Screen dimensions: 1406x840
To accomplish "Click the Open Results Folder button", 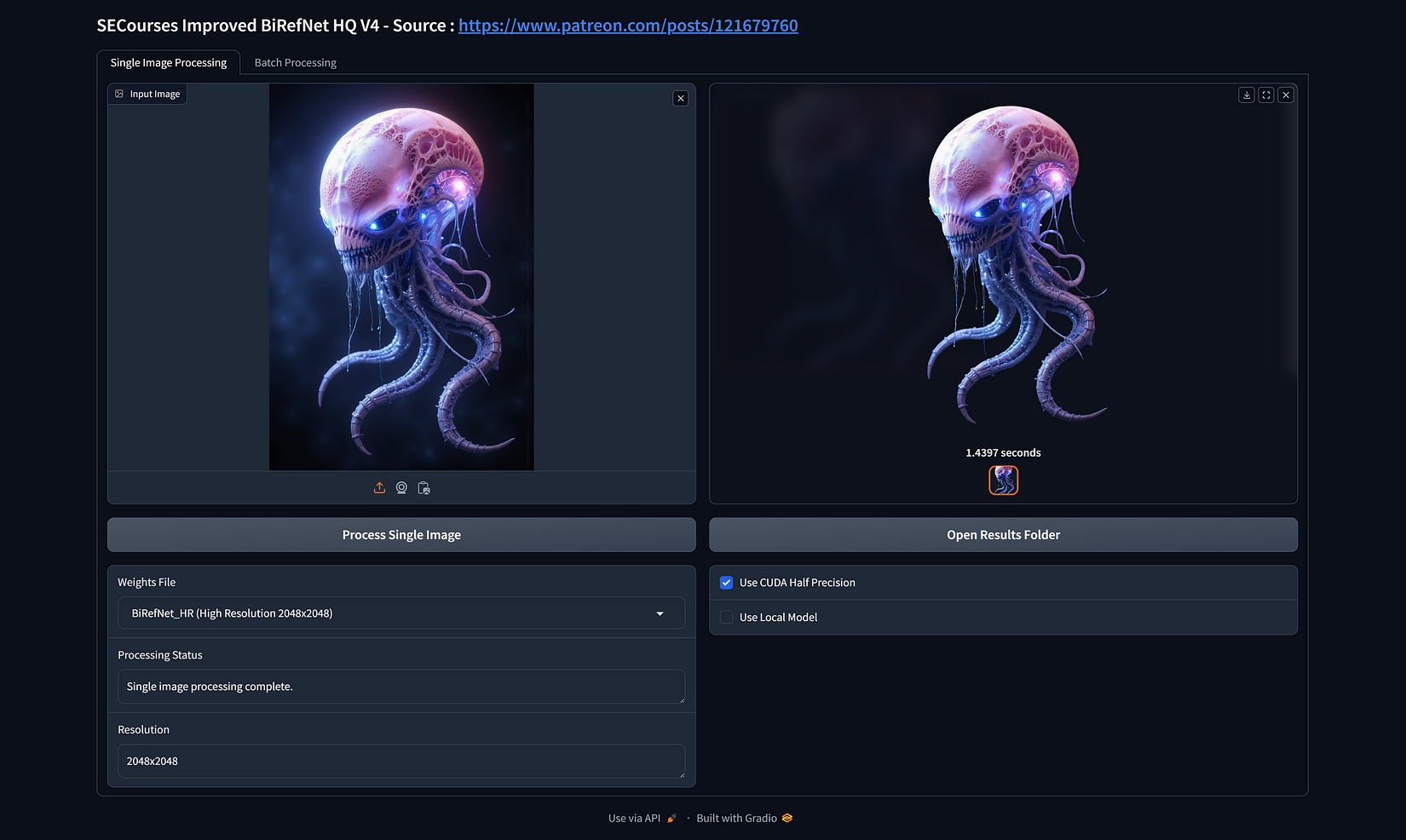I will [x=1003, y=535].
